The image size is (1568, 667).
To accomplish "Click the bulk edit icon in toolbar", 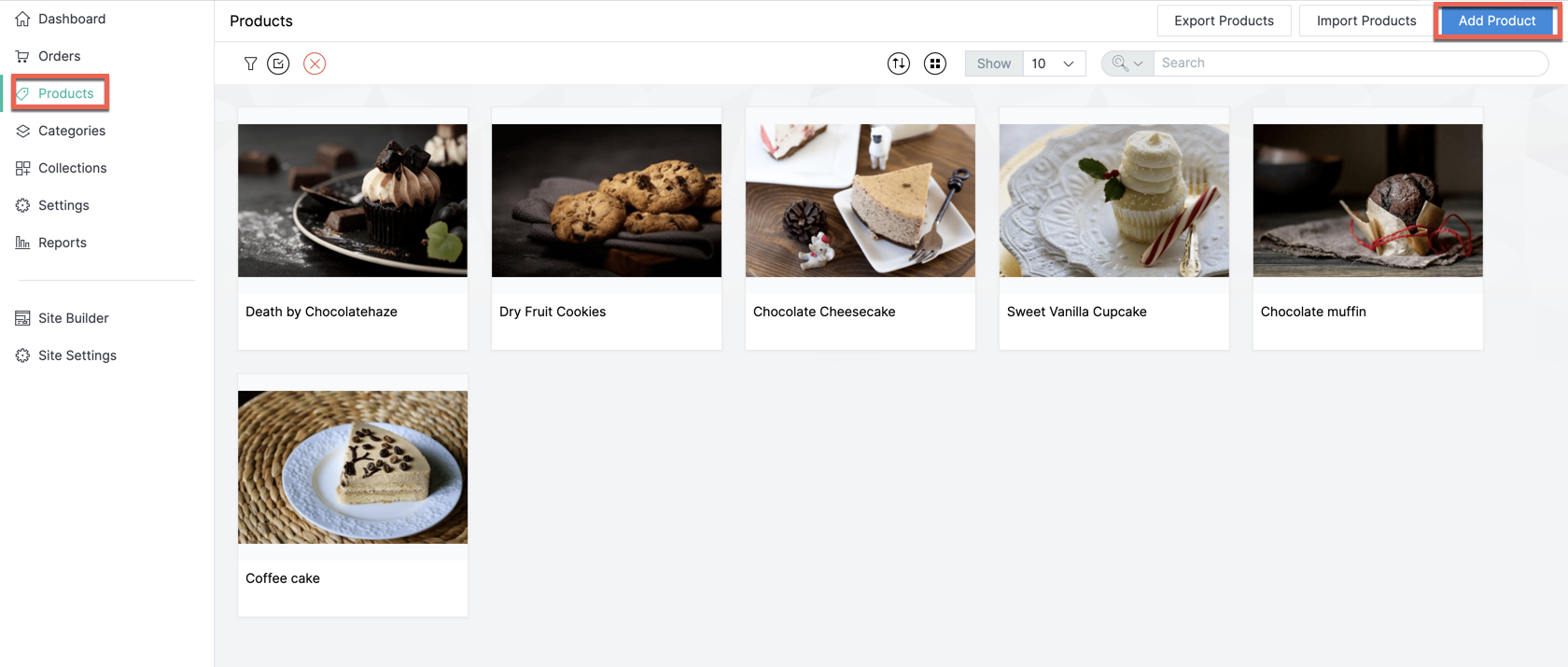I will tap(278, 63).
